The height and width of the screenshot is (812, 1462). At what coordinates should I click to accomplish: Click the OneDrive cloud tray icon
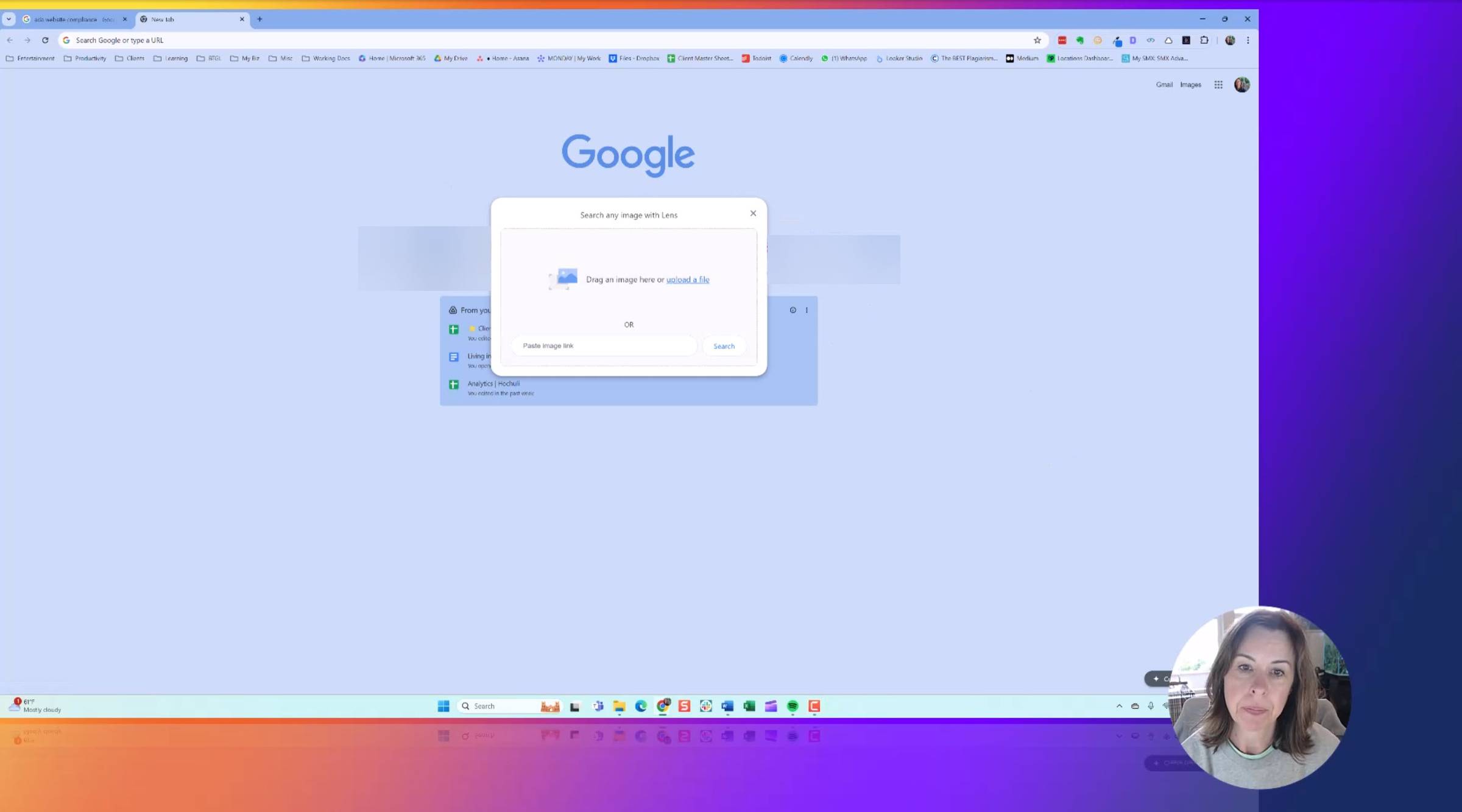point(1135,706)
